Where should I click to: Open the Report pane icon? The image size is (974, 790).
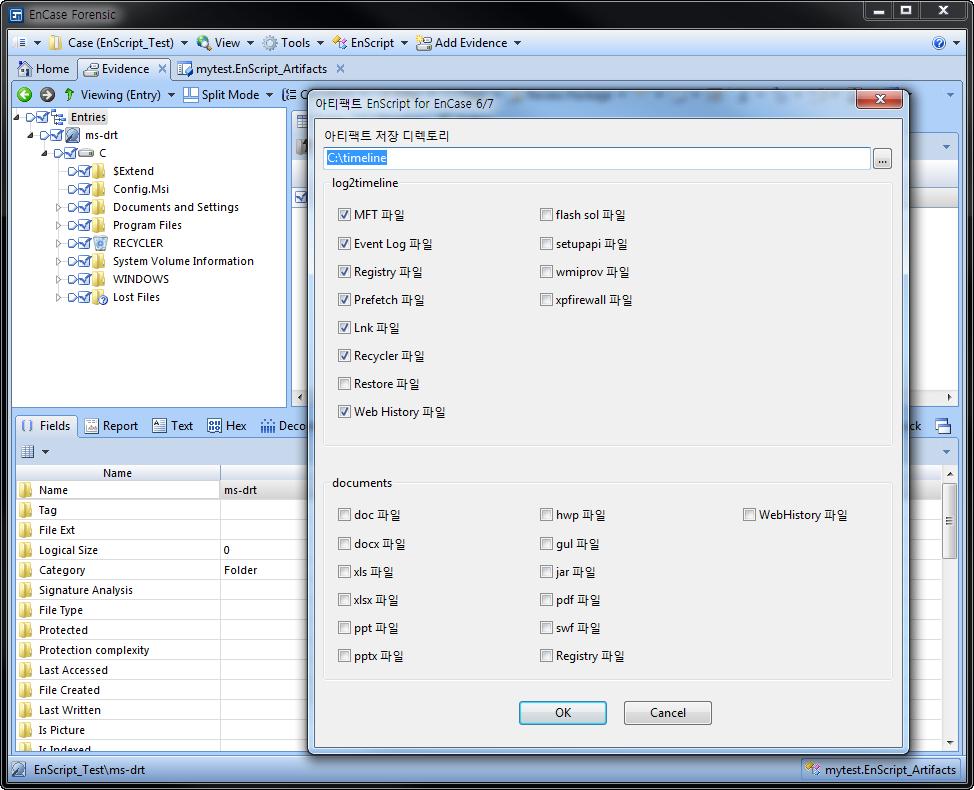click(x=92, y=426)
